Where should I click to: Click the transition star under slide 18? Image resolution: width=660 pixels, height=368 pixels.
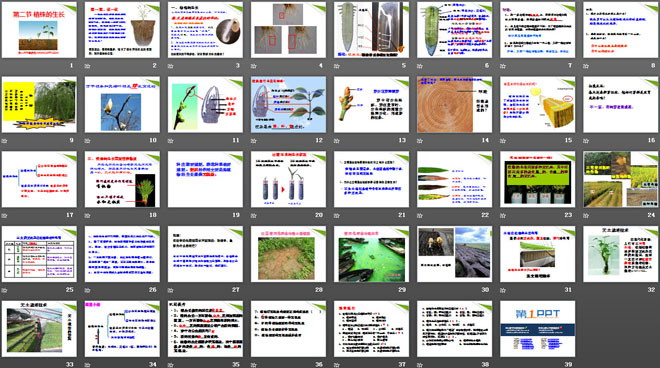click(x=88, y=215)
